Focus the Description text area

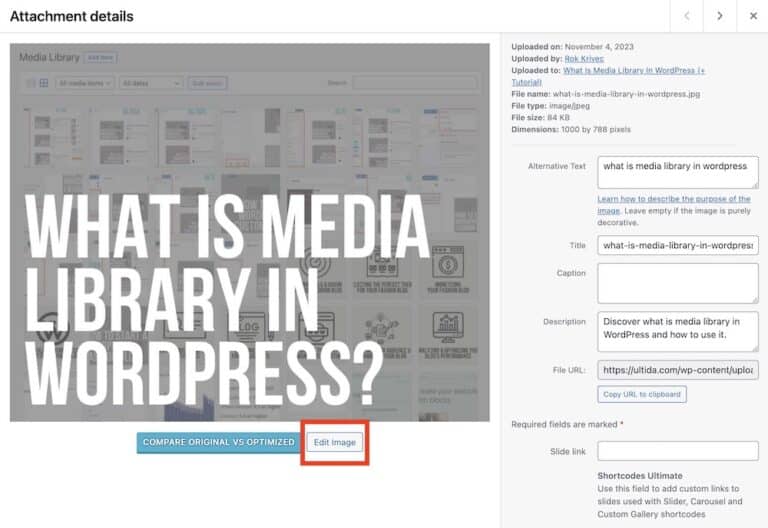pos(678,332)
